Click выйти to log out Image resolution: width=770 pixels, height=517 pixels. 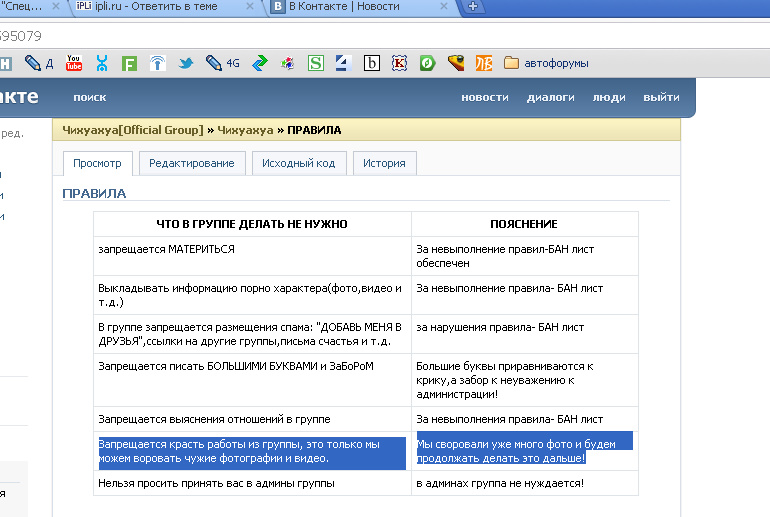(x=661, y=97)
